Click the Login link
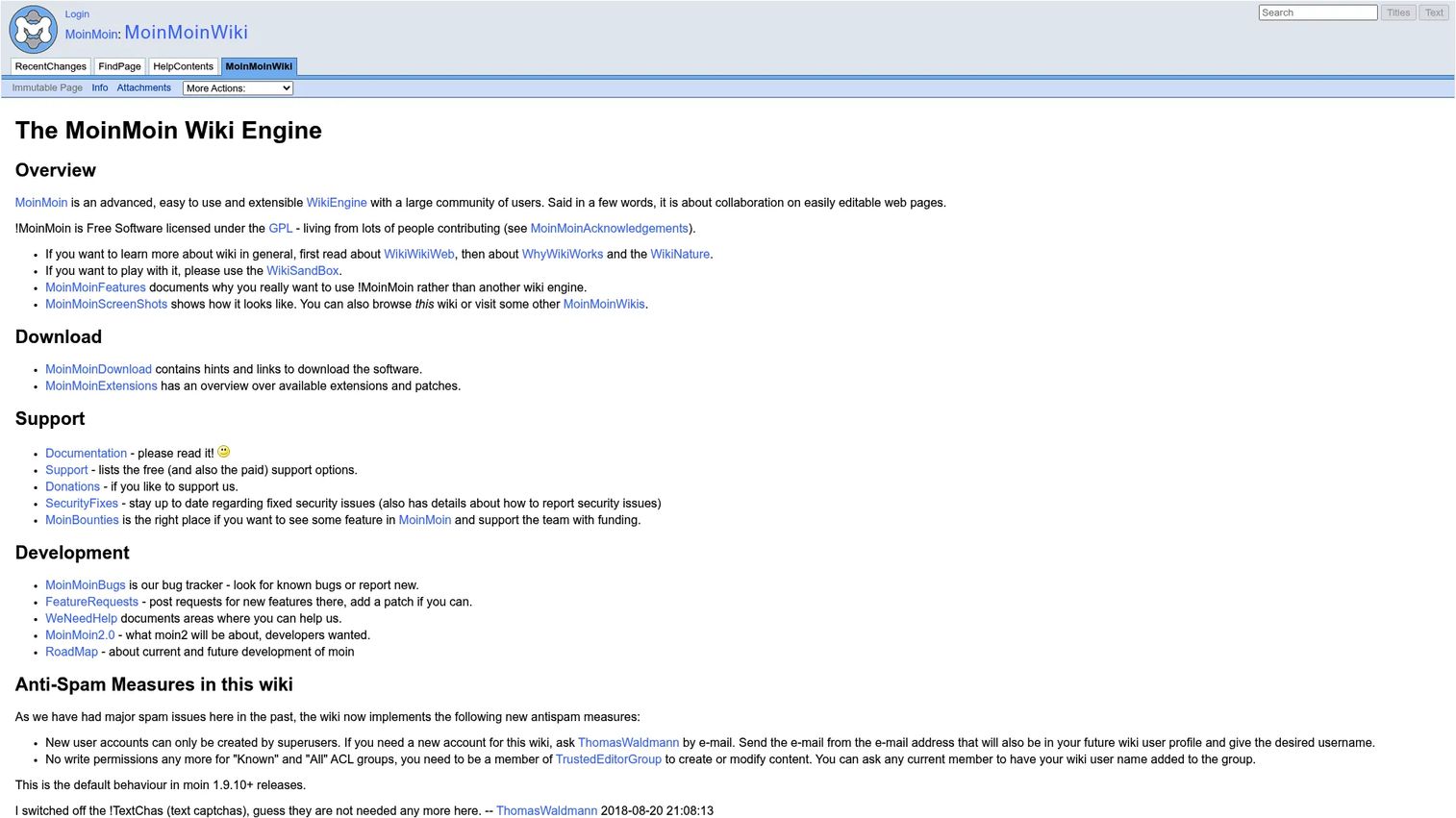 (x=77, y=14)
